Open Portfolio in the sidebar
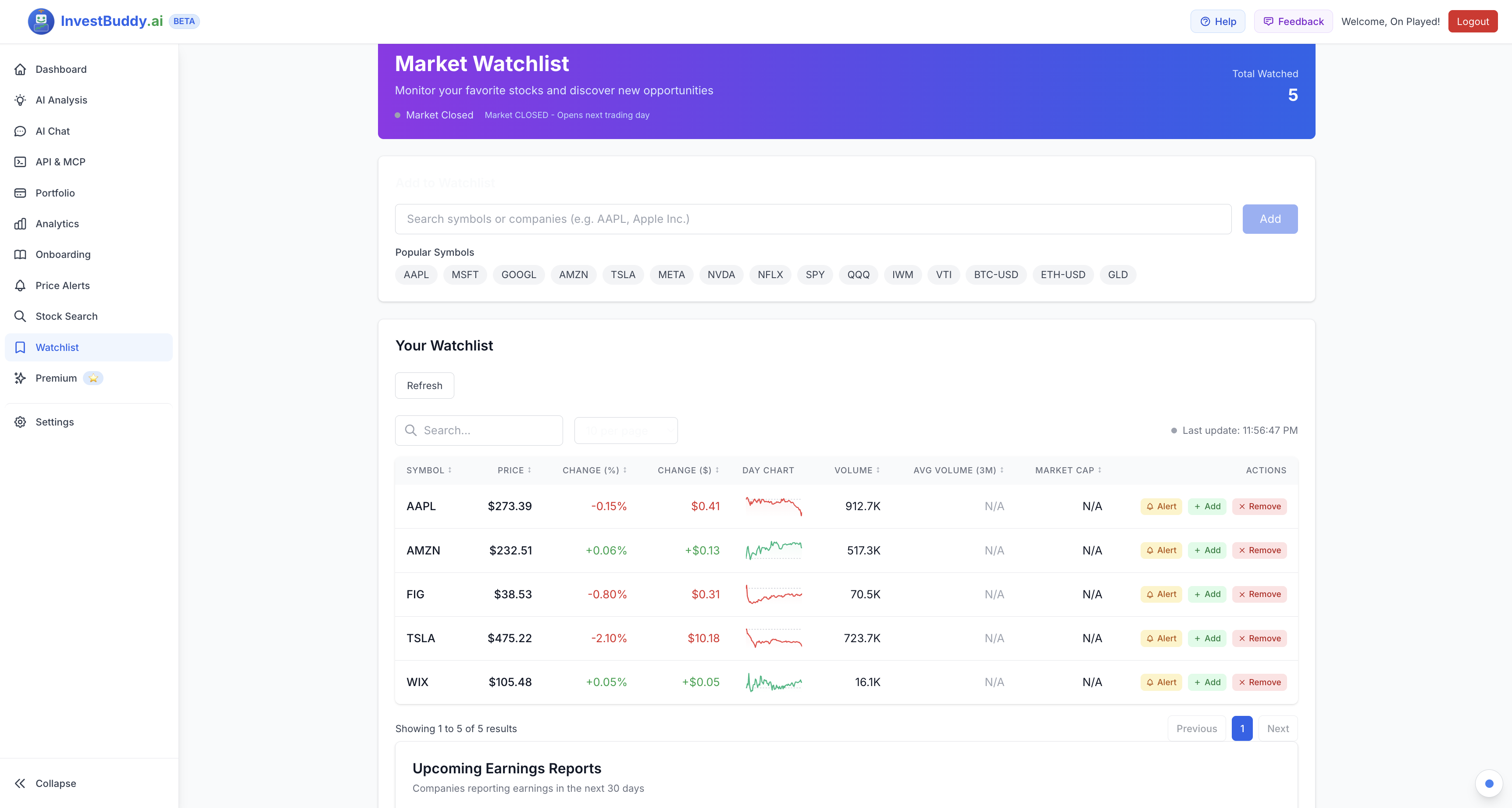Viewport: 1512px width, 808px height. point(89,193)
